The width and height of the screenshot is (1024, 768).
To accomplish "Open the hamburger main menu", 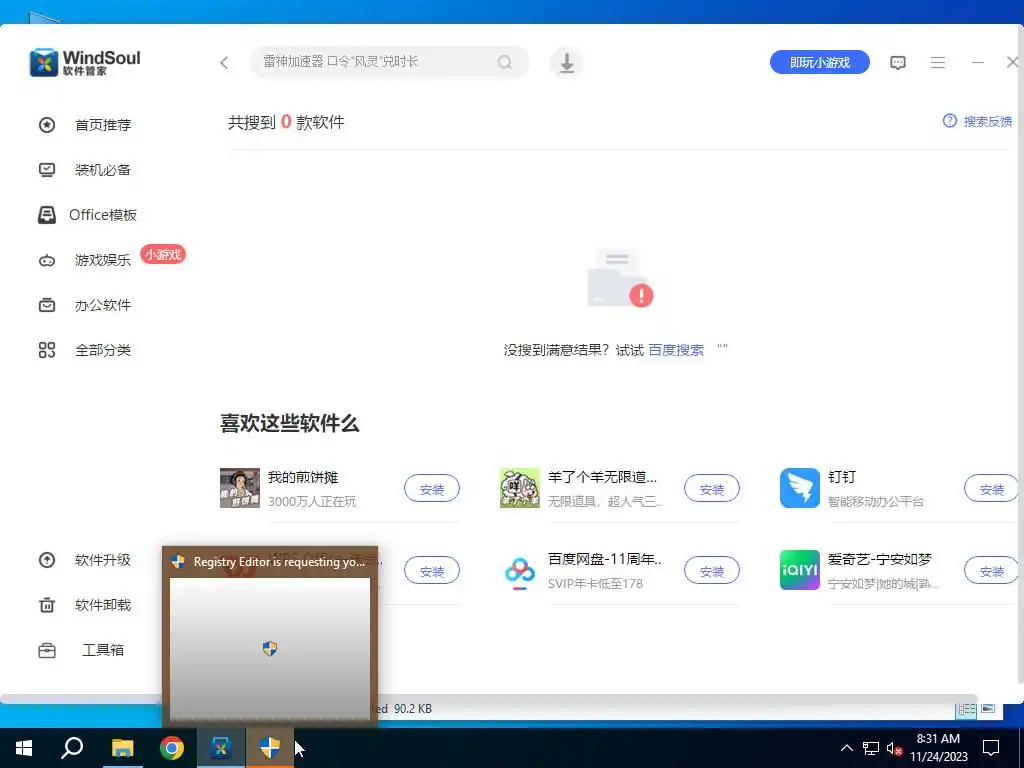I will (x=938, y=63).
